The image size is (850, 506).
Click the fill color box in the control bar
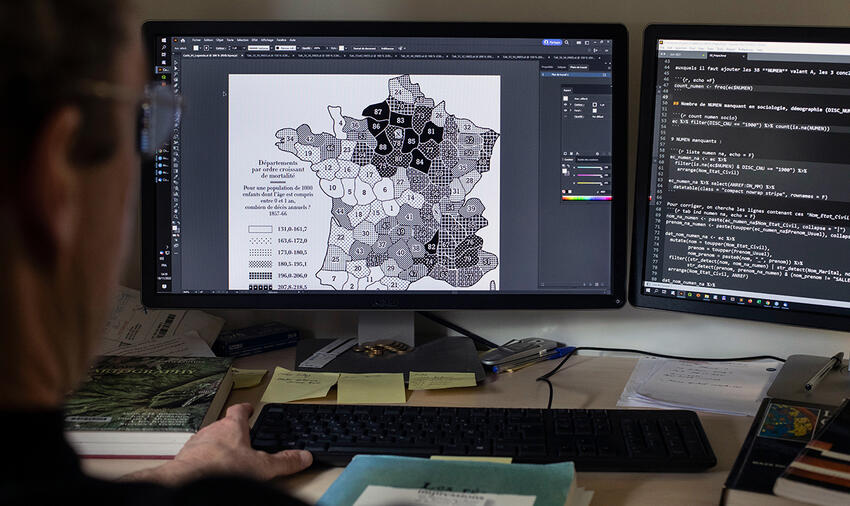coord(196,48)
